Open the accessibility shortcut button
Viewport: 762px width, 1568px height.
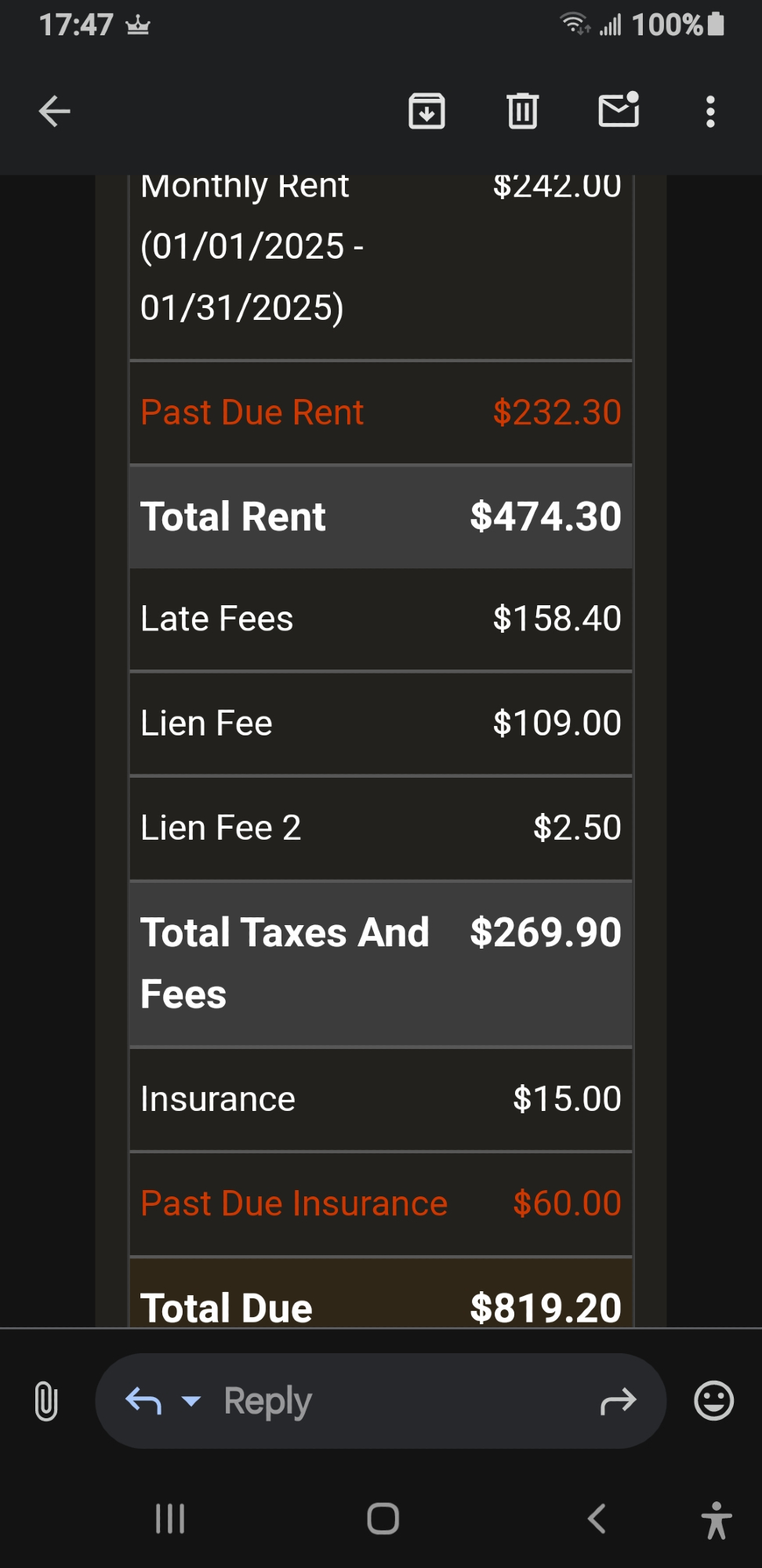pos(716,1520)
